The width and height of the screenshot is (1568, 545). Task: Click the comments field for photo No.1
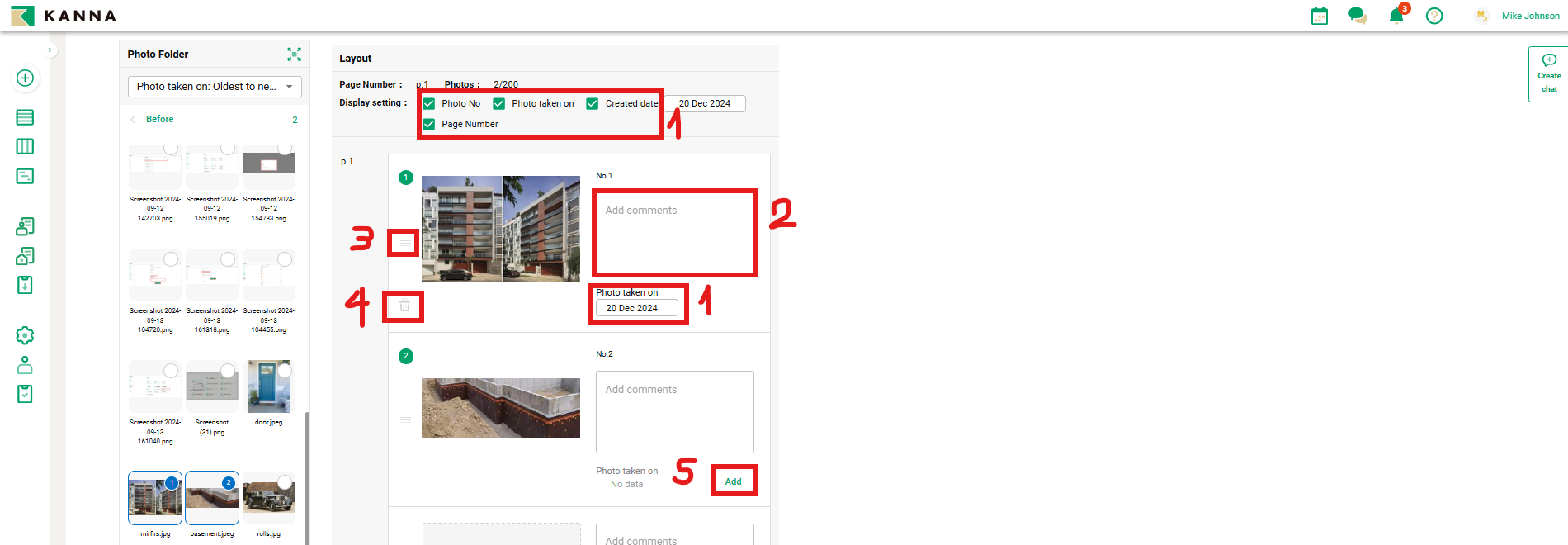click(x=674, y=233)
